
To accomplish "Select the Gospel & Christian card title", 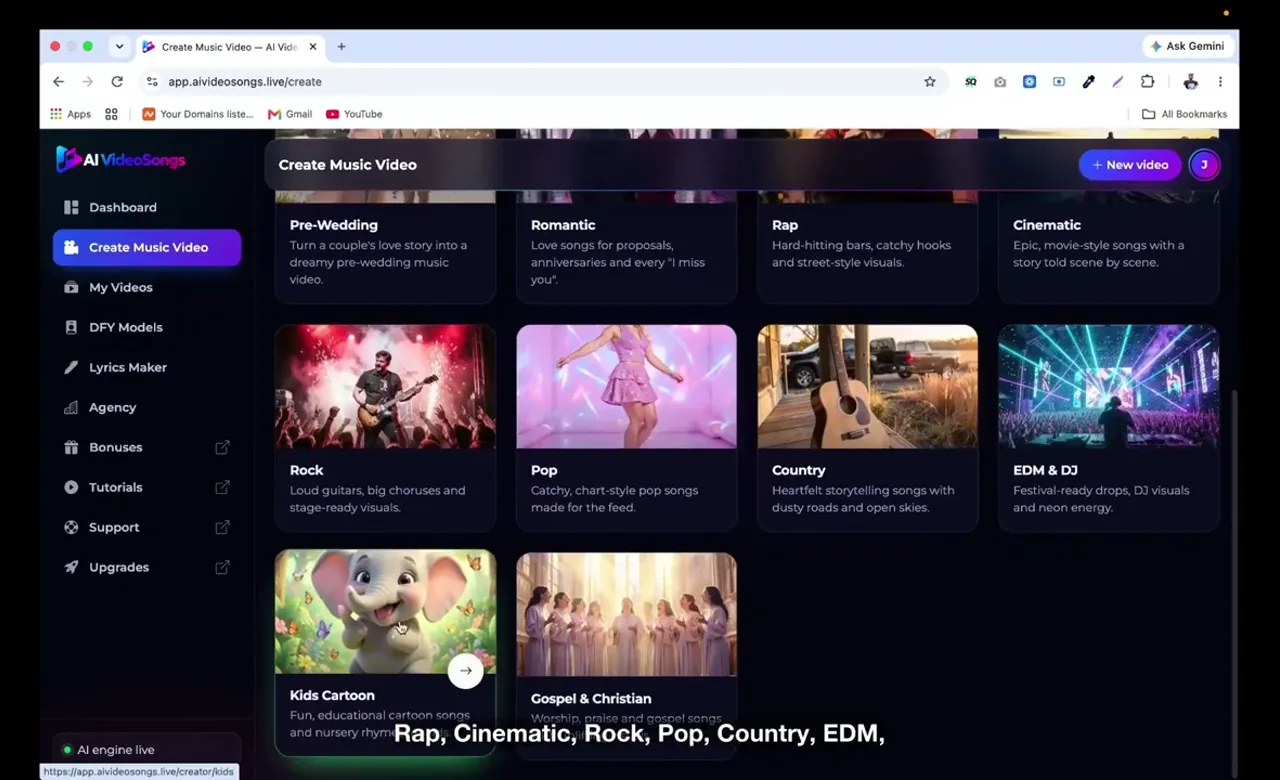I will click(x=591, y=699).
